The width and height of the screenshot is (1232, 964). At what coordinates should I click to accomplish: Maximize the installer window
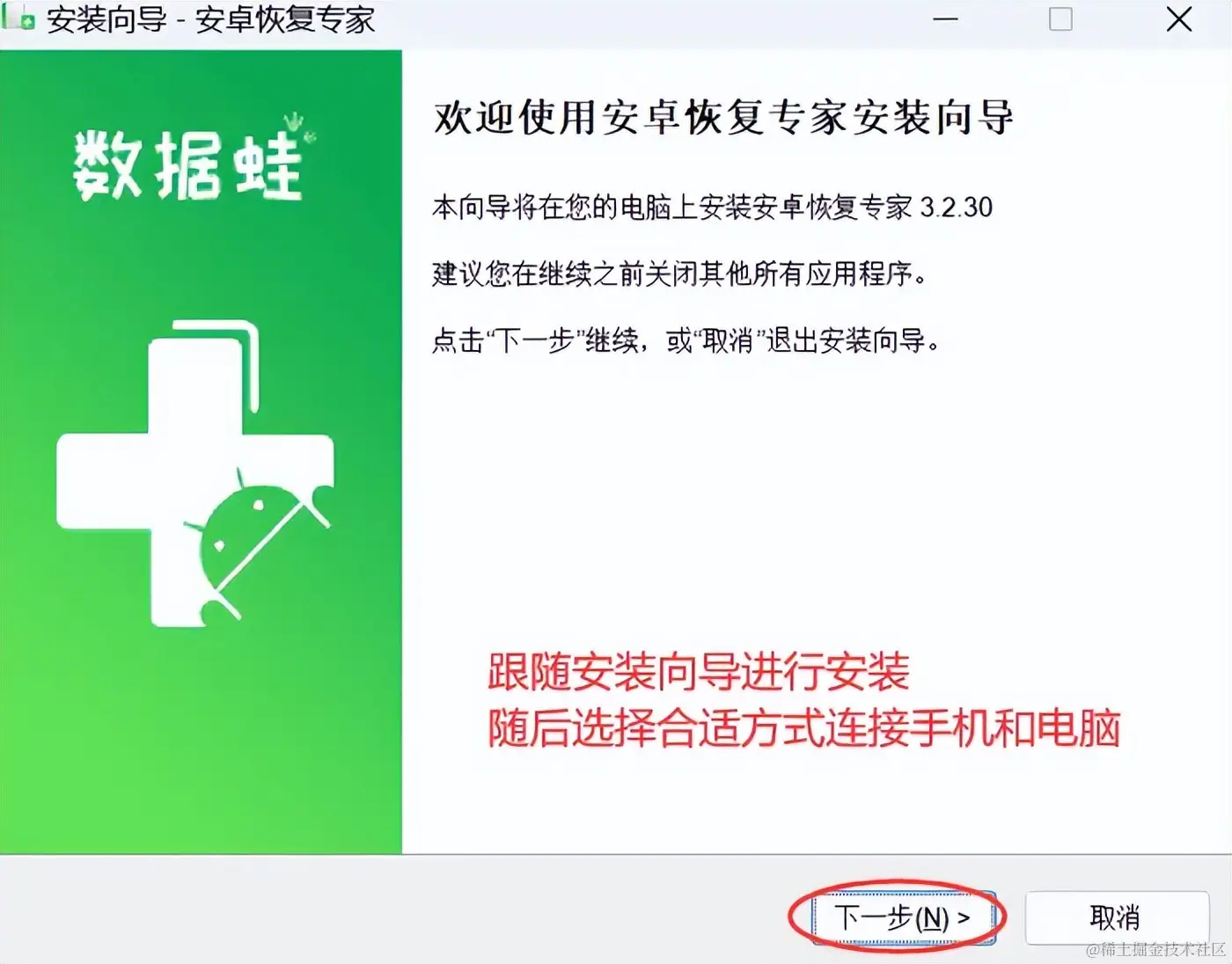[x=1060, y=19]
